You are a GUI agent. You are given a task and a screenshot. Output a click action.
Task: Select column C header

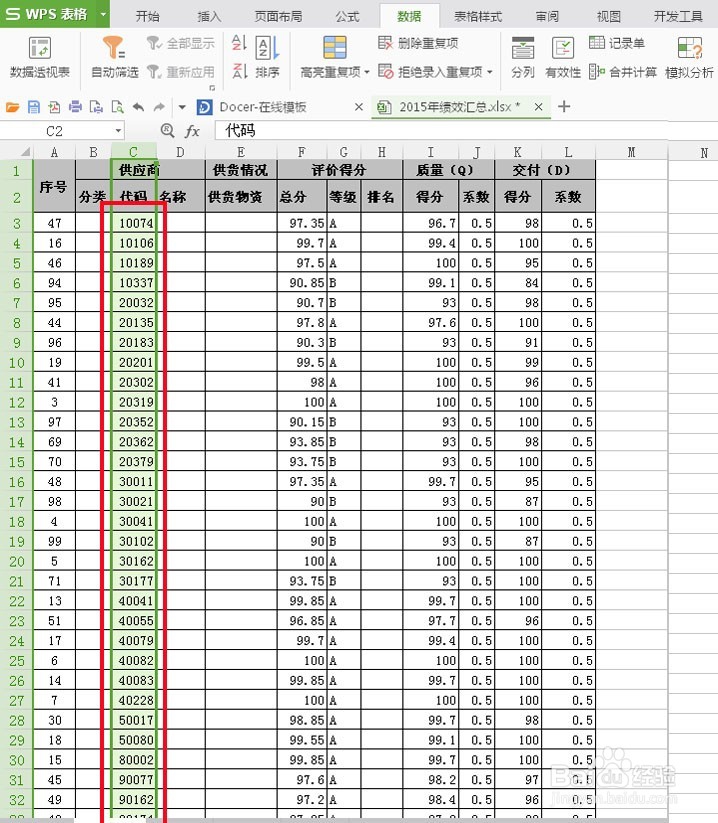tap(134, 152)
